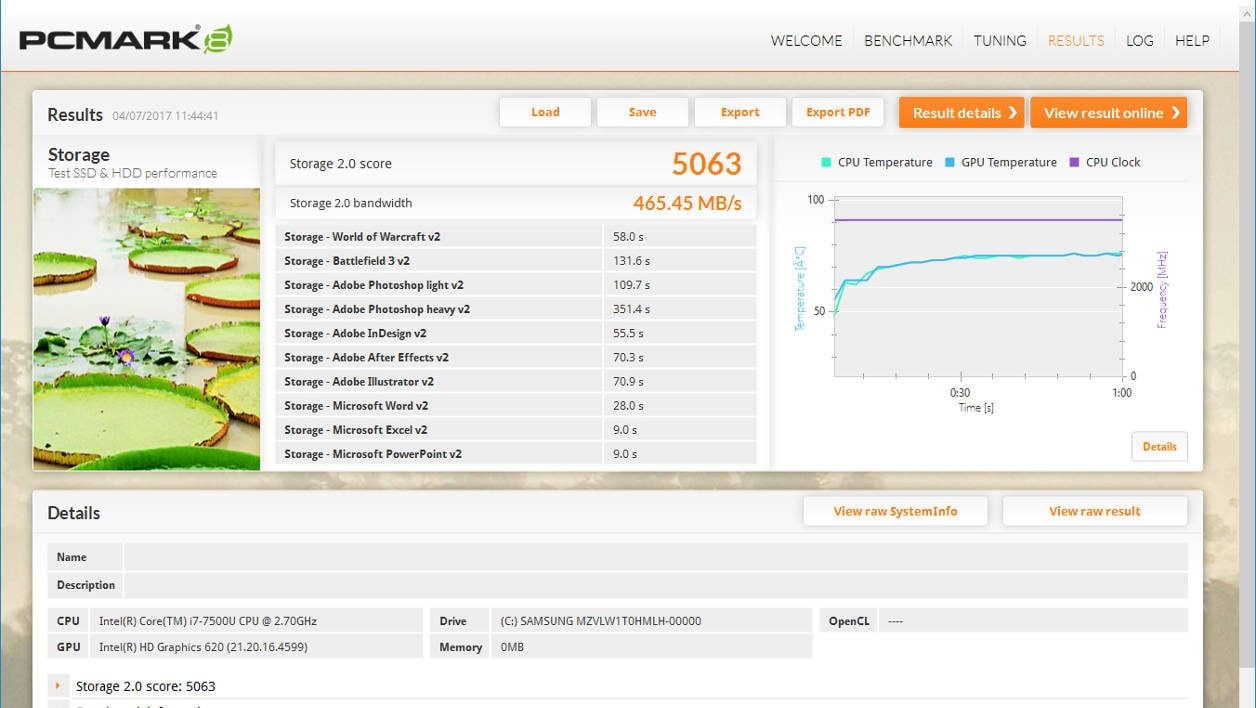This screenshot has width=1256, height=708.
Task: Click the Name input field
Action: pos(656,557)
